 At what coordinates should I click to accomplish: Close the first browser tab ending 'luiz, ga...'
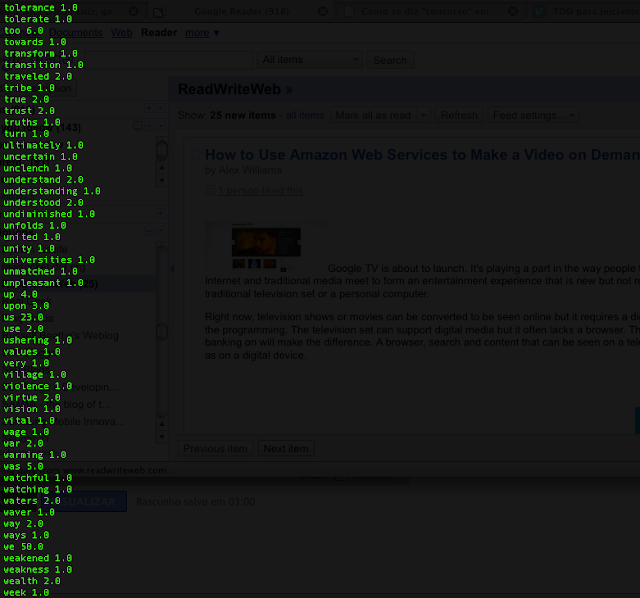click(133, 11)
